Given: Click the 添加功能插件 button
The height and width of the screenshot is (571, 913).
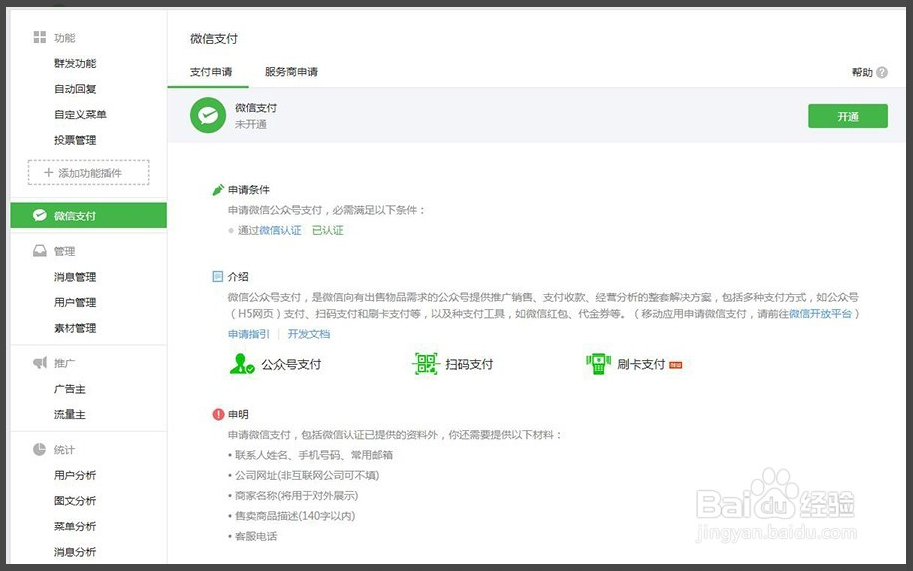Looking at the screenshot, I should point(88,173).
